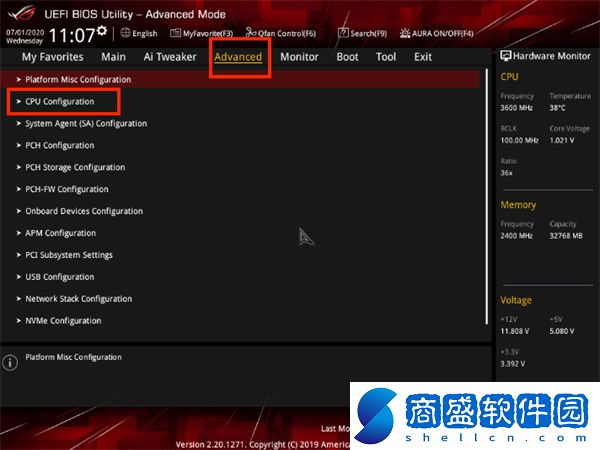
Task: Switch to the My Favorites tab
Action: tap(52, 57)
